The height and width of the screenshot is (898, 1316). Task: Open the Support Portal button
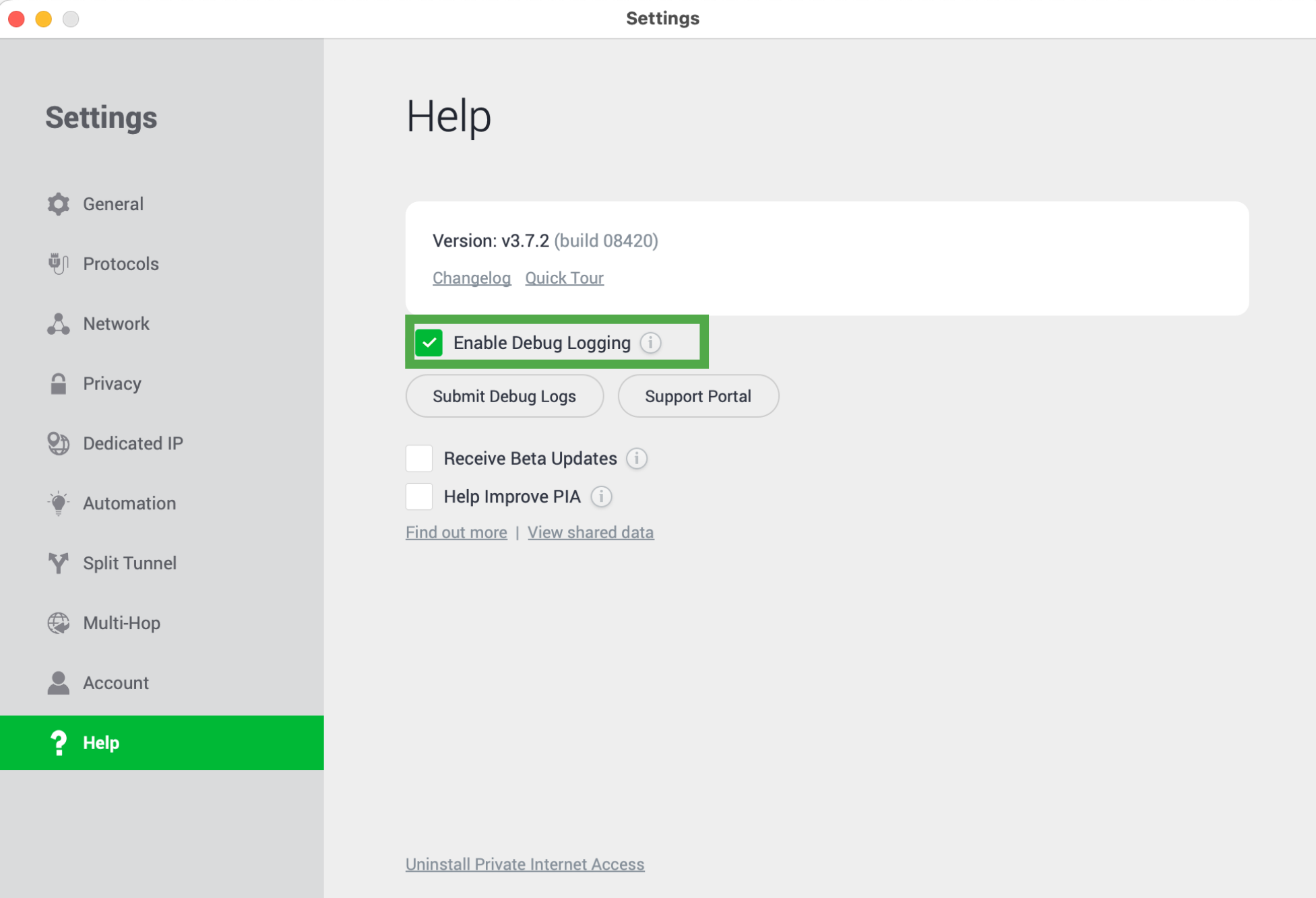pyautogui.click(x=698, y=396)
